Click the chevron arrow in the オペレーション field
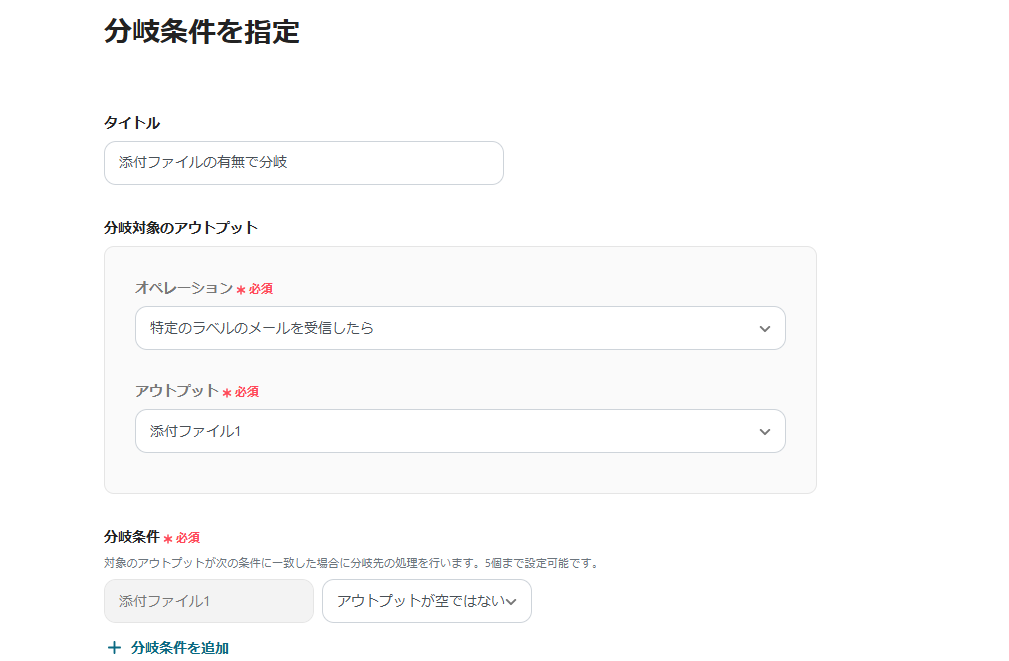Image resolution: width=1009 pixels, height=661 pixels. pos(765,328)
